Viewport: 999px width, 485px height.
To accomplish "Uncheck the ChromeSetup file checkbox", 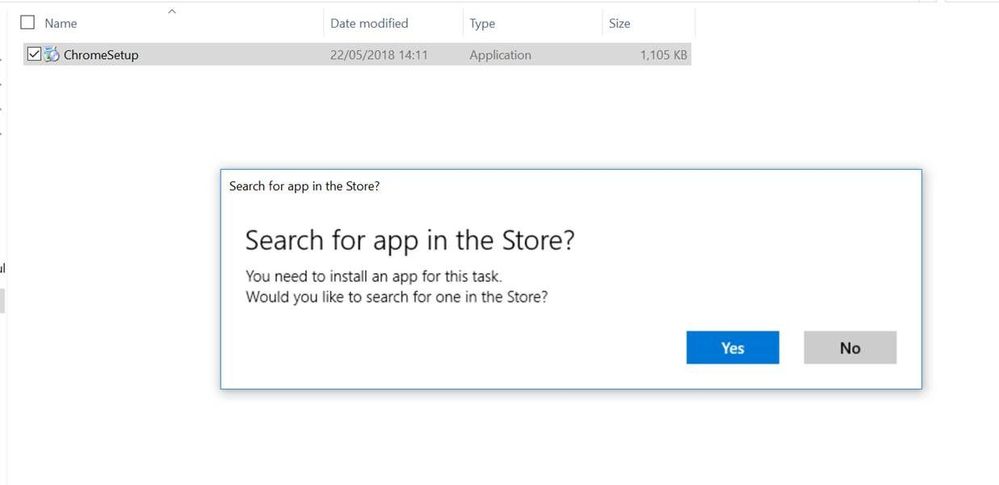I will click(34, 55).
